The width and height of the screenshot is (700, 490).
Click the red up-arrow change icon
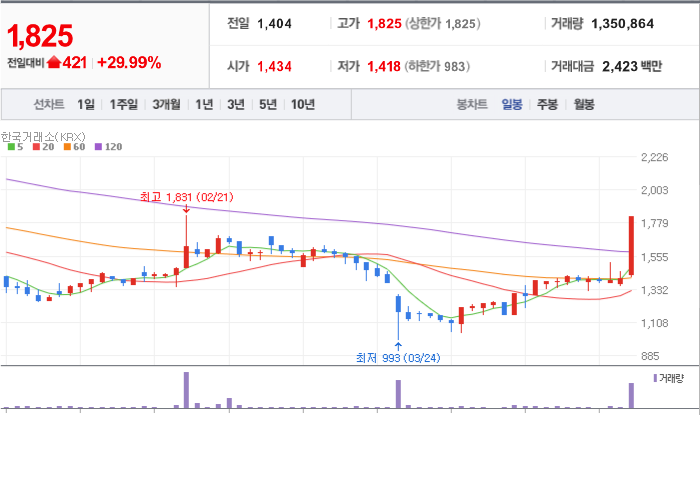[x=54, y=62]
